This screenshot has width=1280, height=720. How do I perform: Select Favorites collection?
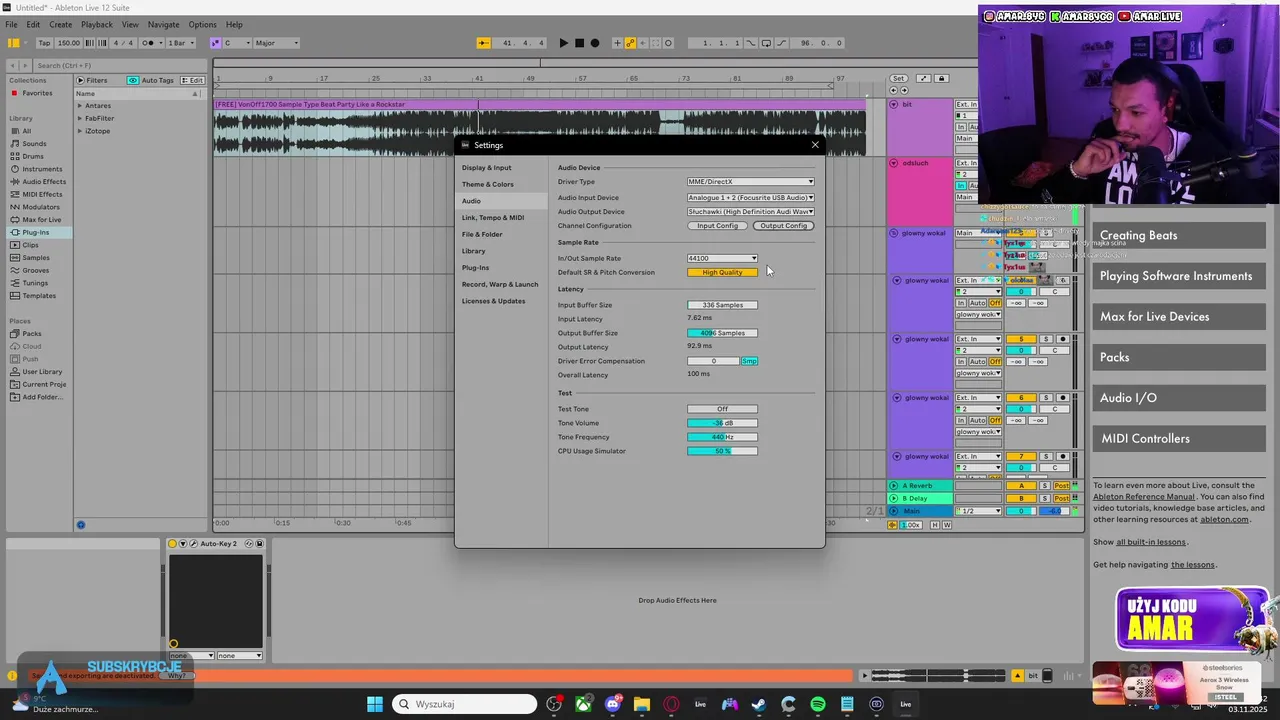(36, 93)
